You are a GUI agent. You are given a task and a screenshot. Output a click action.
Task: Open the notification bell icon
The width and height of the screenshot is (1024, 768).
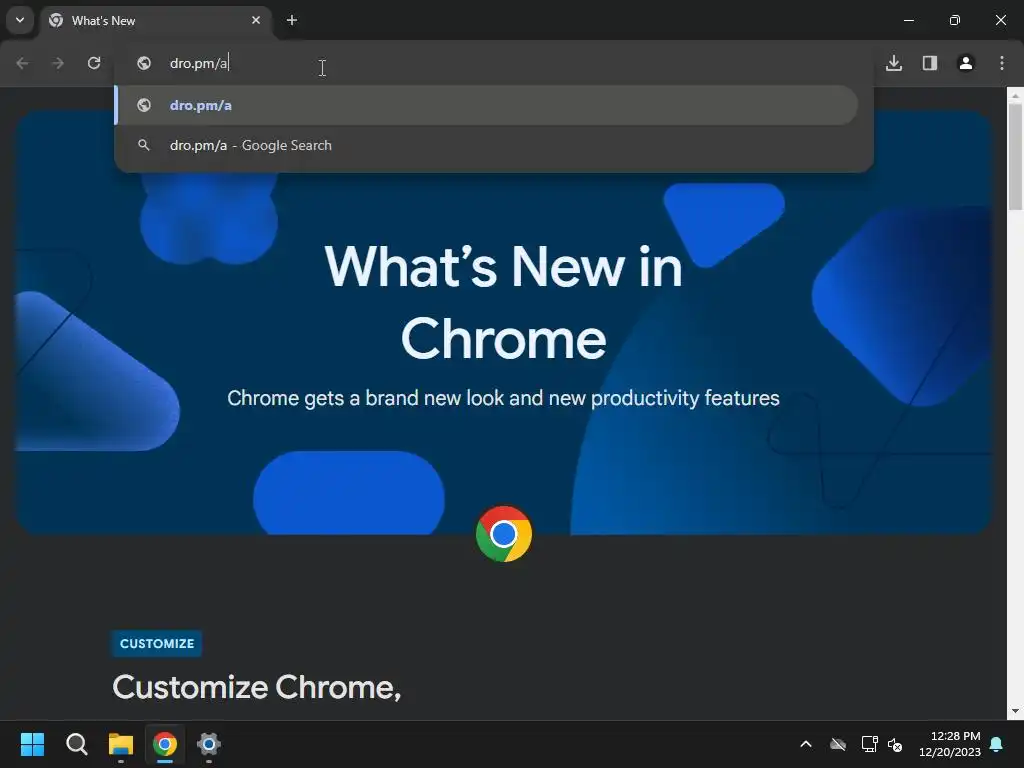coord(997,744)
